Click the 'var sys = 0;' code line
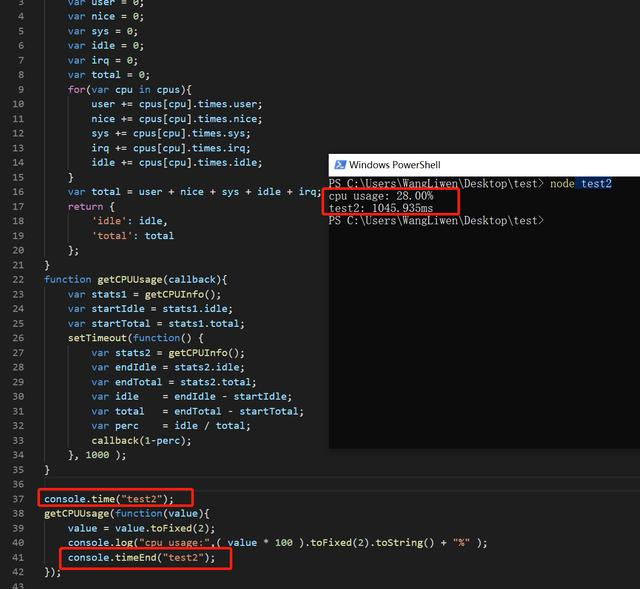The image size is (640, 589). pyautogui.click(x=103, y=31)
